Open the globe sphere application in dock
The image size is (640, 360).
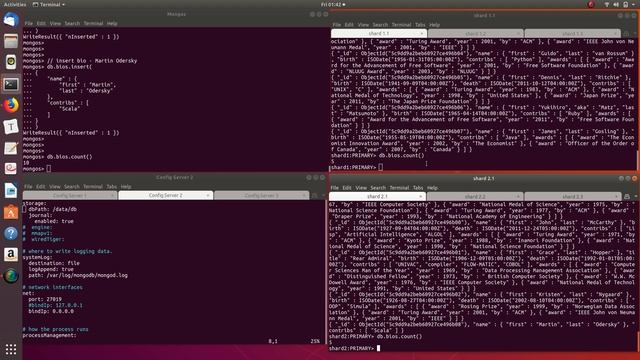[x=11, y=276]
